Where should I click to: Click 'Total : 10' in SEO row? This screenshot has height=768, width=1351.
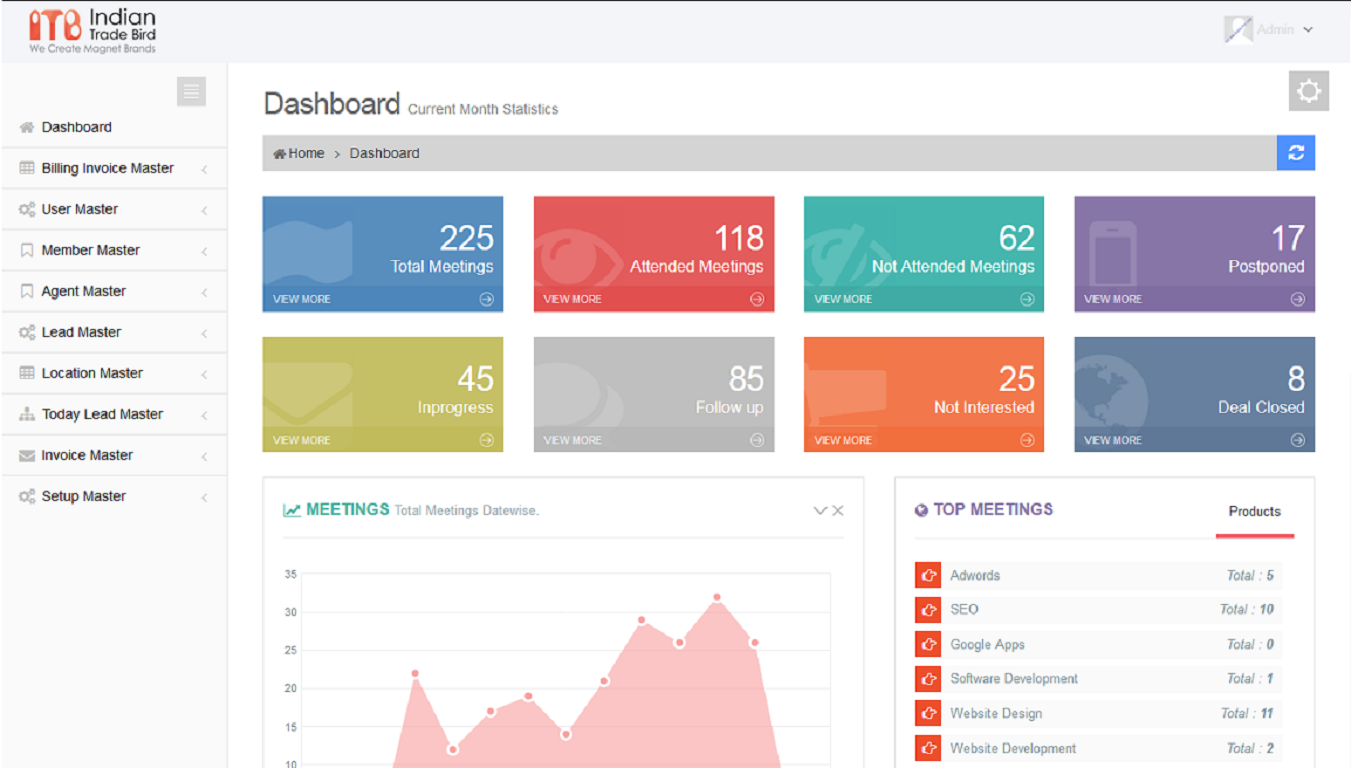pos(1246,609)
